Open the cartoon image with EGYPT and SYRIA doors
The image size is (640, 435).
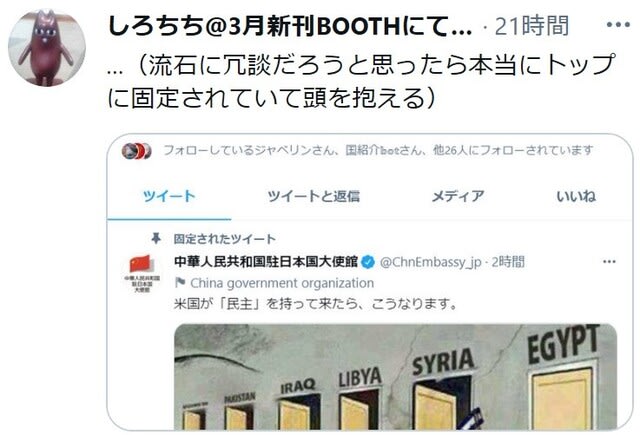(x=395, y=376)
